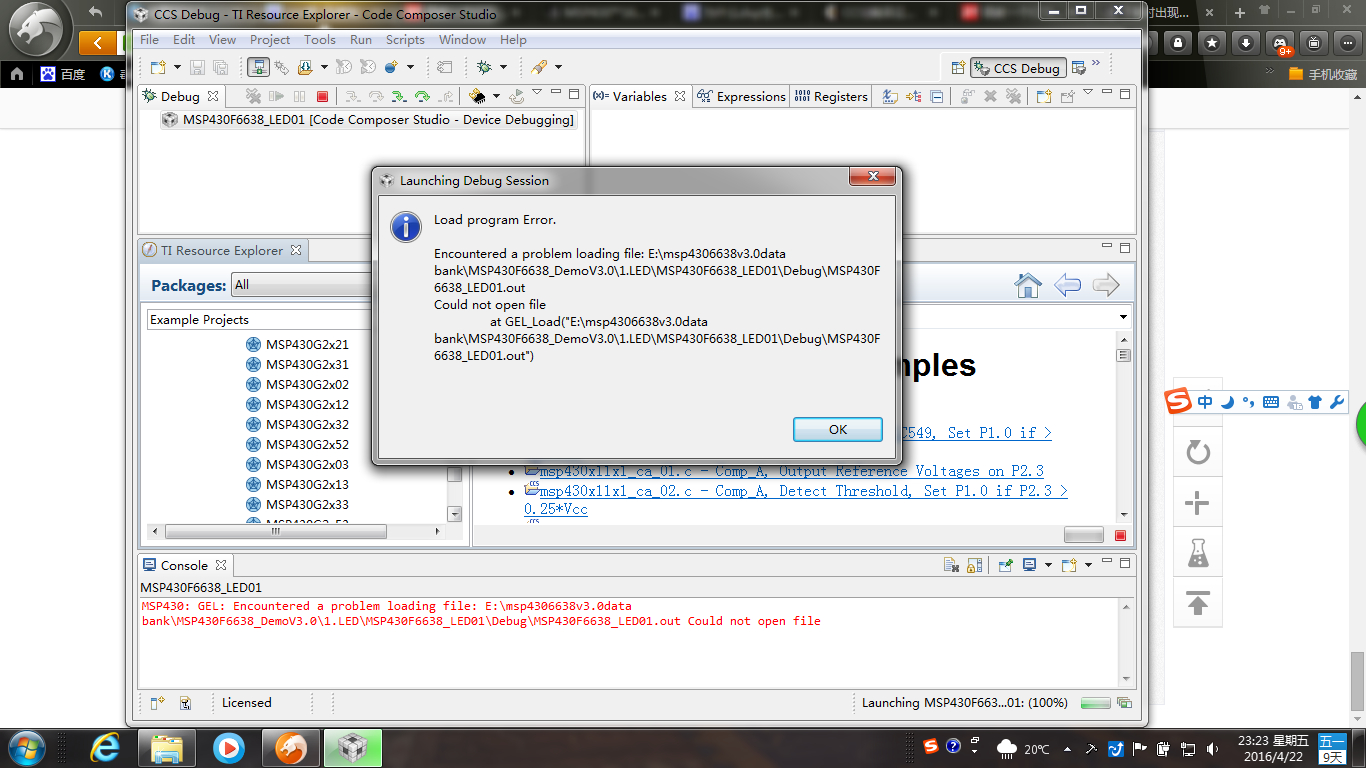This screenshot has width=1366, height=768.
Task: Click the Step Over icon in Debug toolbar
Action: pos(376,97)
